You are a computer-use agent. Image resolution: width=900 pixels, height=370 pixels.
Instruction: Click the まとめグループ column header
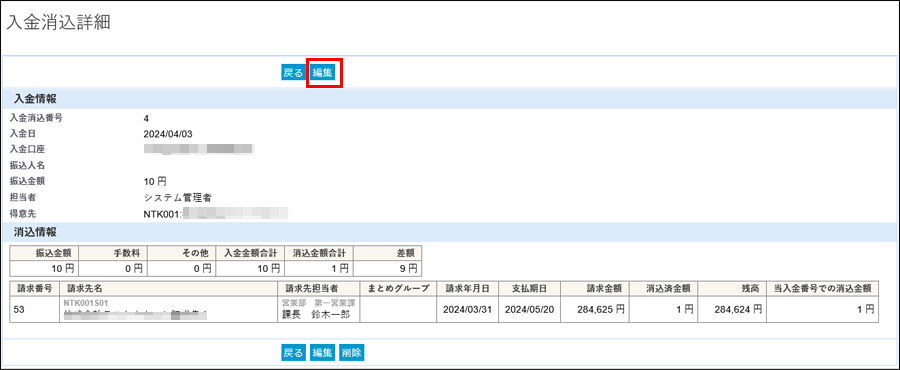[x=398, y=289]
